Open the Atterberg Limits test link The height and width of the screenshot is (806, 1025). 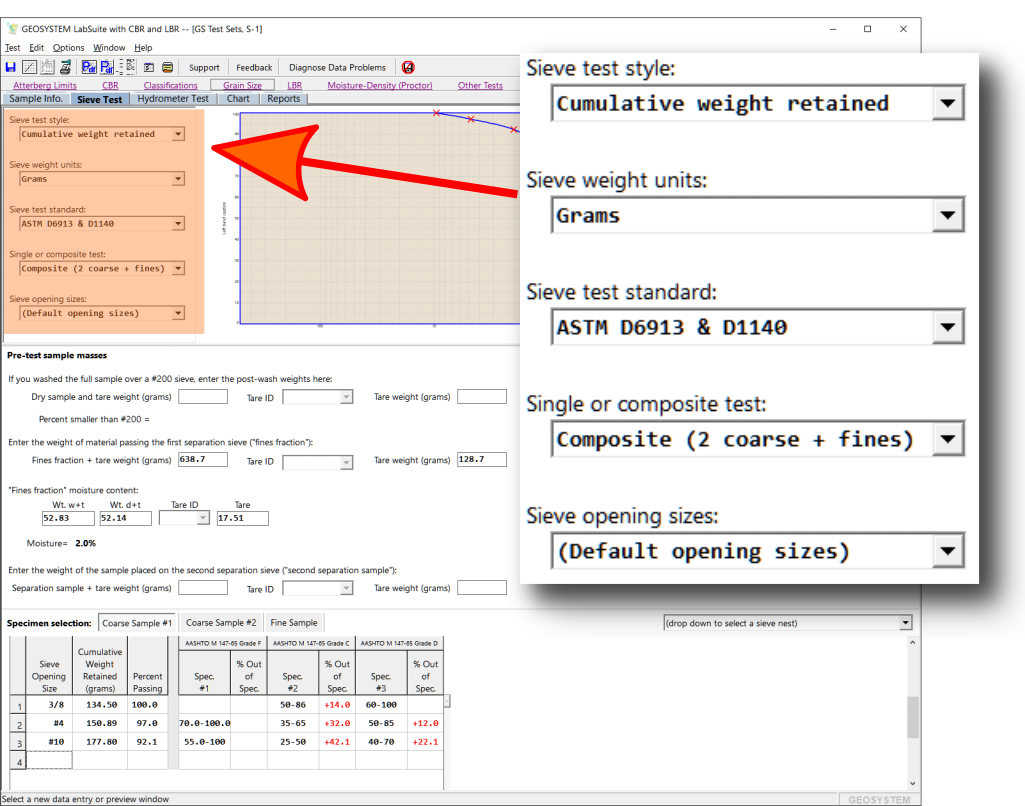pyautogui.click(x=45, y=86)
